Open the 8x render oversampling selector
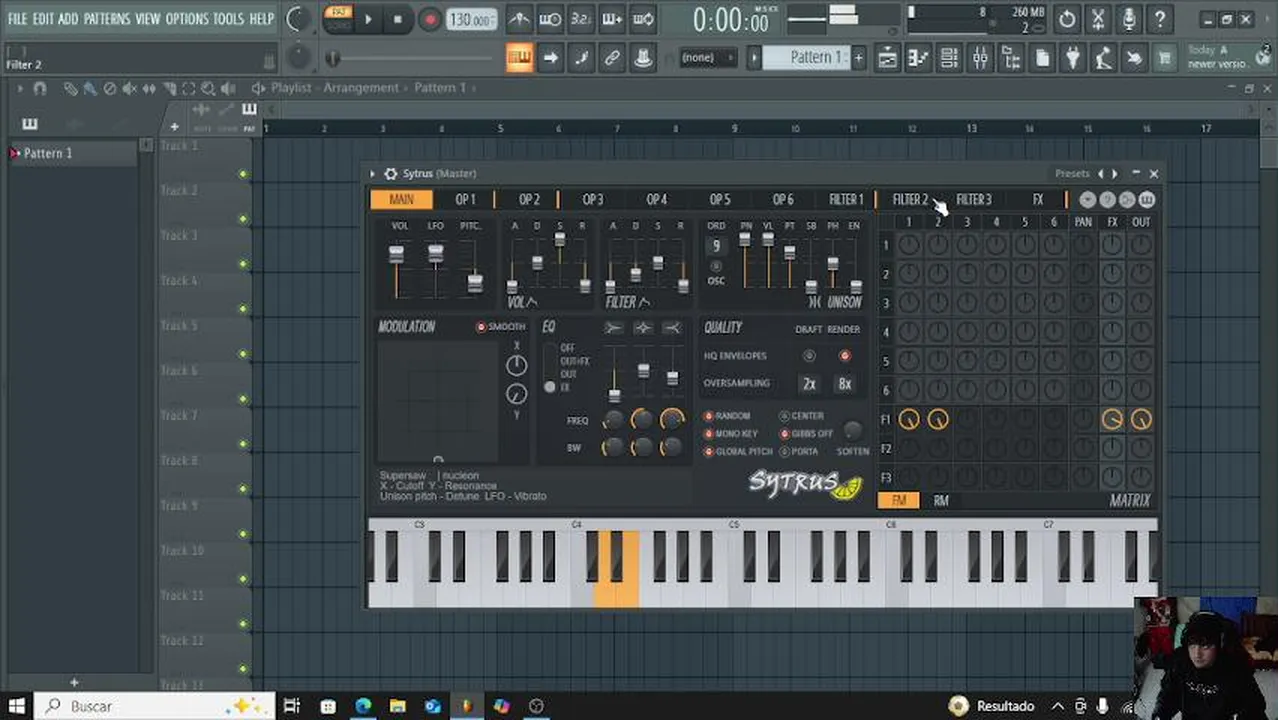Image resolution: width=1278 pixels, height=720 pixels. pos(845,384)
